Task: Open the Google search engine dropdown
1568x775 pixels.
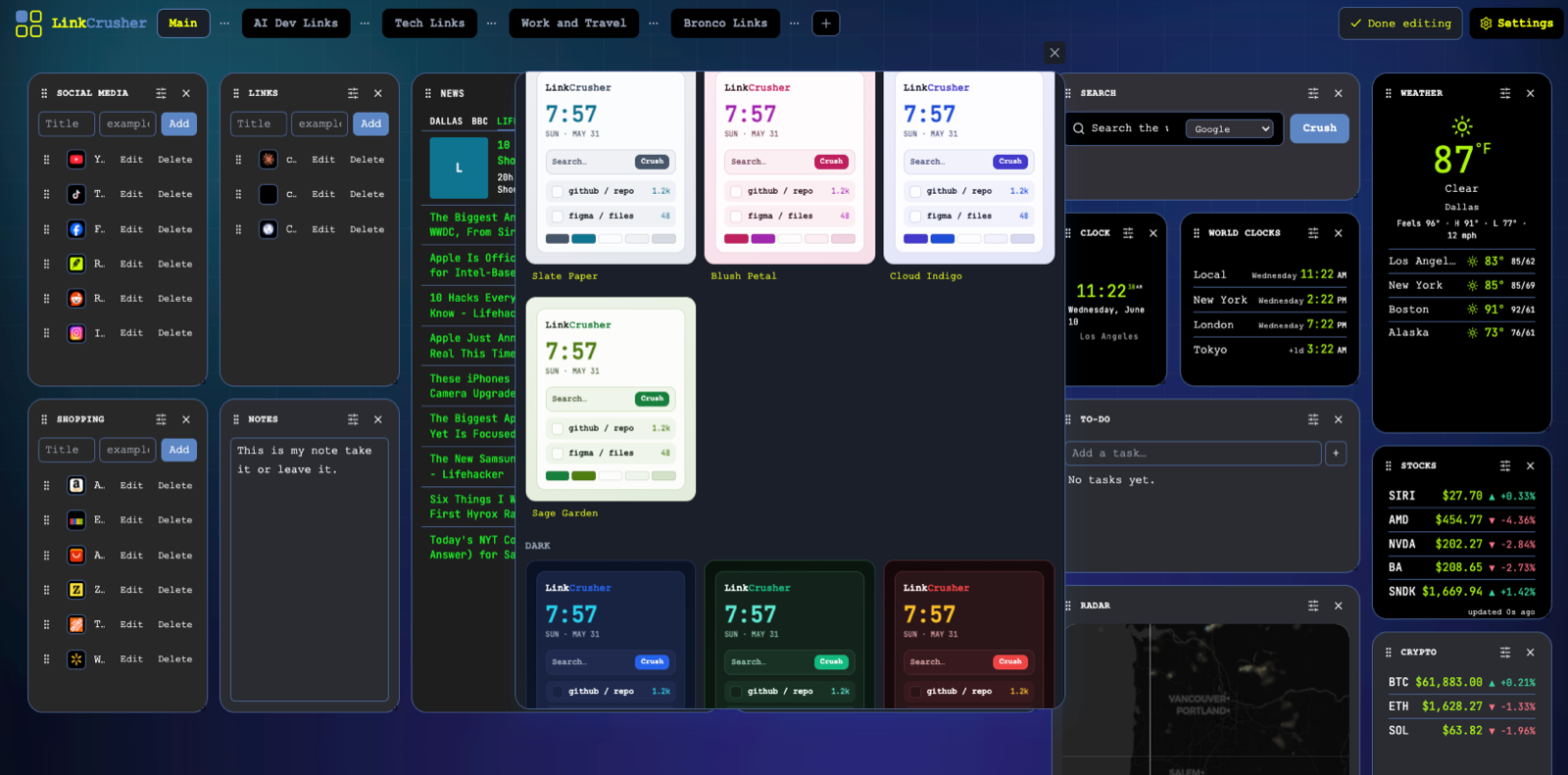Action: [1229, 129]
